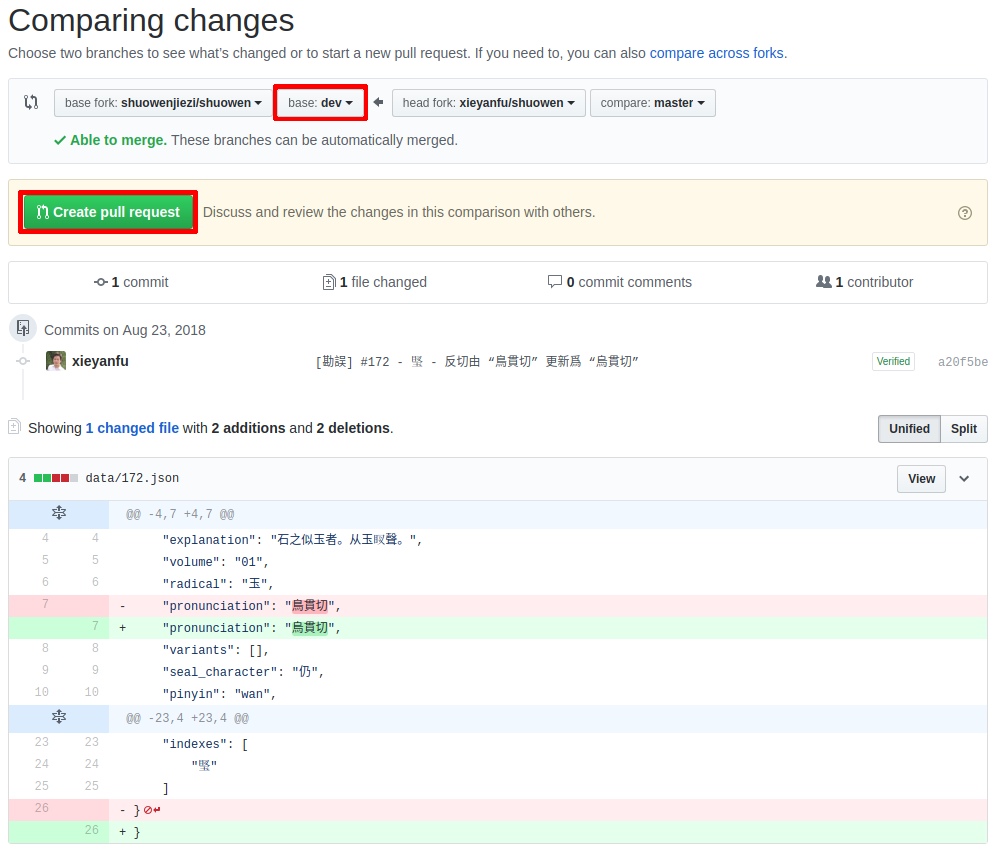This screenshot has height=853, width=997.
Task: Click the help question mark icon
Action: tap(965, 213)
